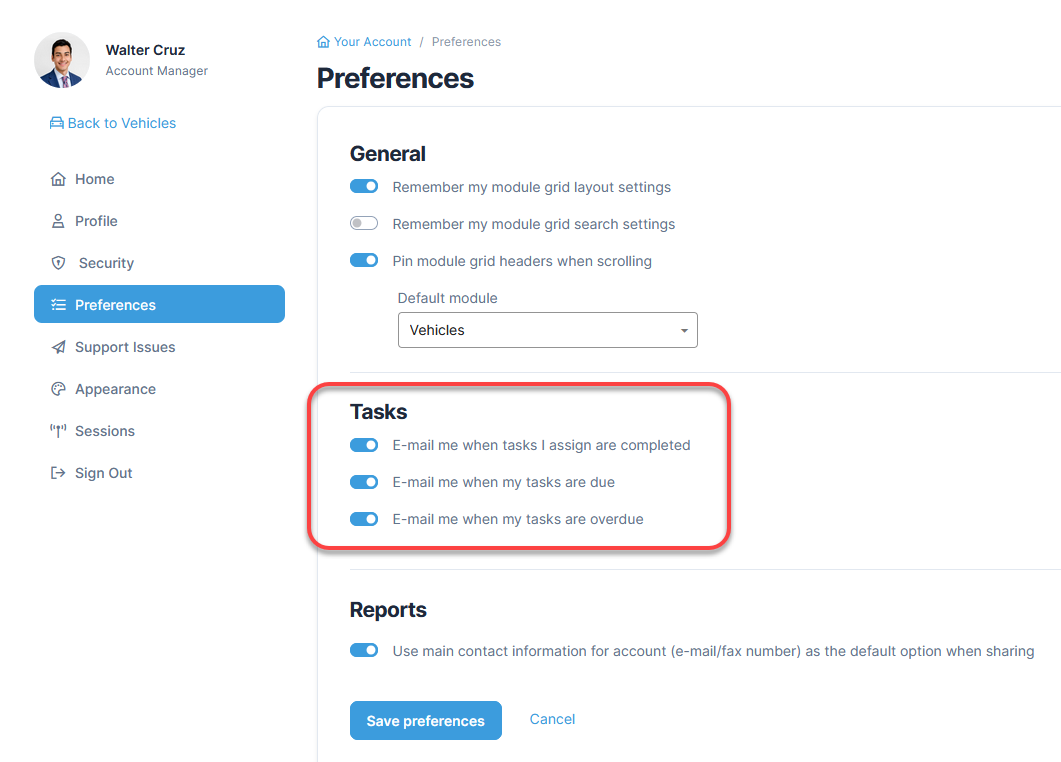
Task: Click the car icon beside Back to Vehicles
Action: (57, 123)
